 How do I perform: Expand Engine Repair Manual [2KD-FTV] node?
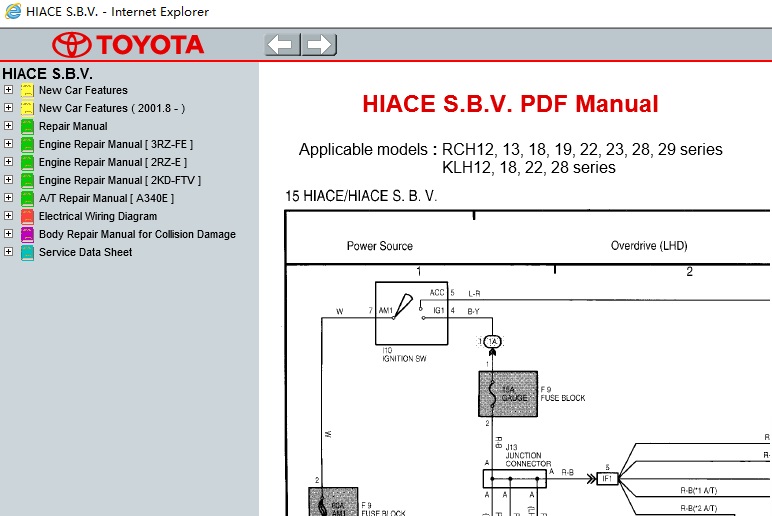tap(8, 179)
